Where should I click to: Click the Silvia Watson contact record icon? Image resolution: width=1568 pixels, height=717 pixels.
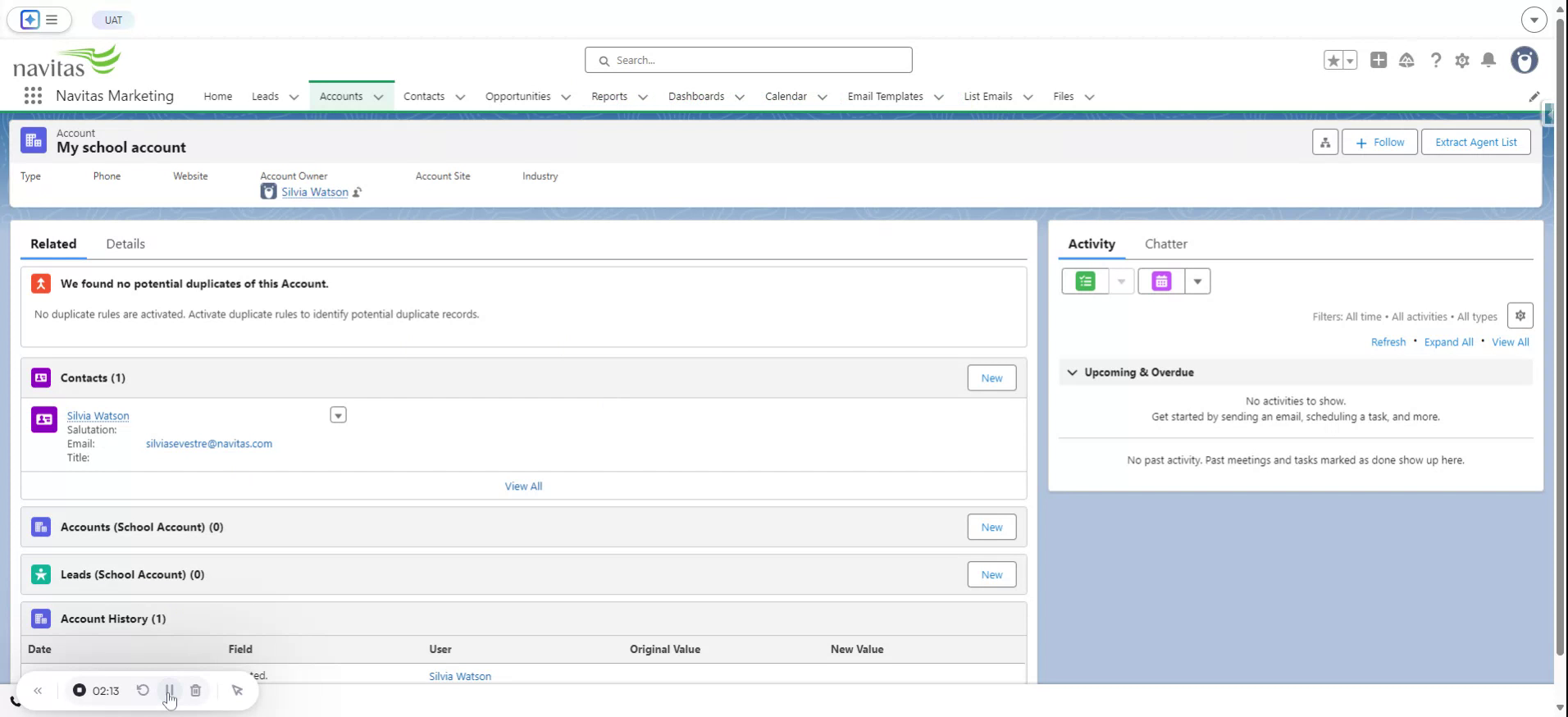coord(44,419)
